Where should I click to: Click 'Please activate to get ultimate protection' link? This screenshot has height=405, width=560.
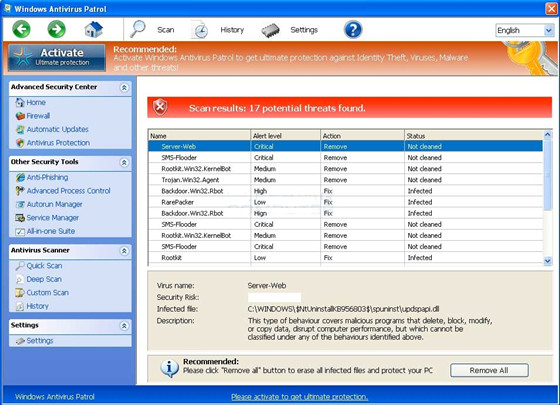[299, 397]
